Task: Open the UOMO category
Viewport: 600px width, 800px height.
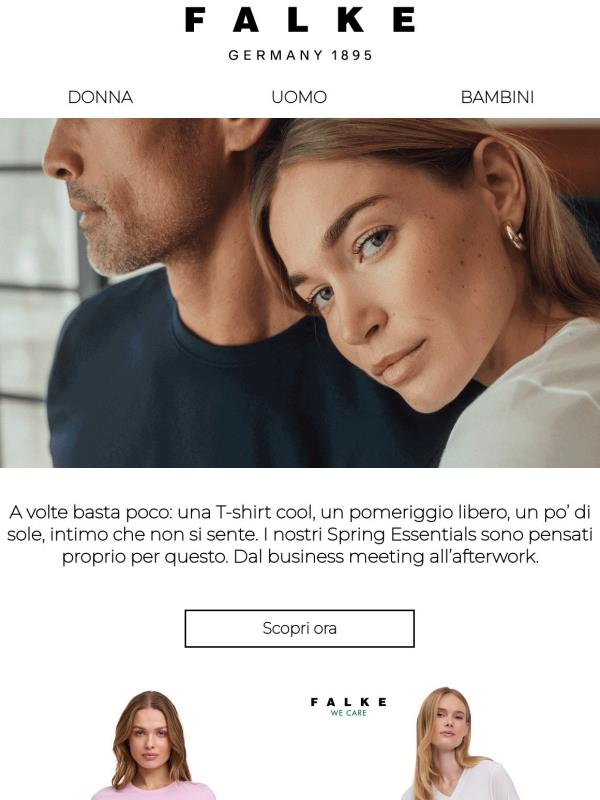Action: click(299, 97)
